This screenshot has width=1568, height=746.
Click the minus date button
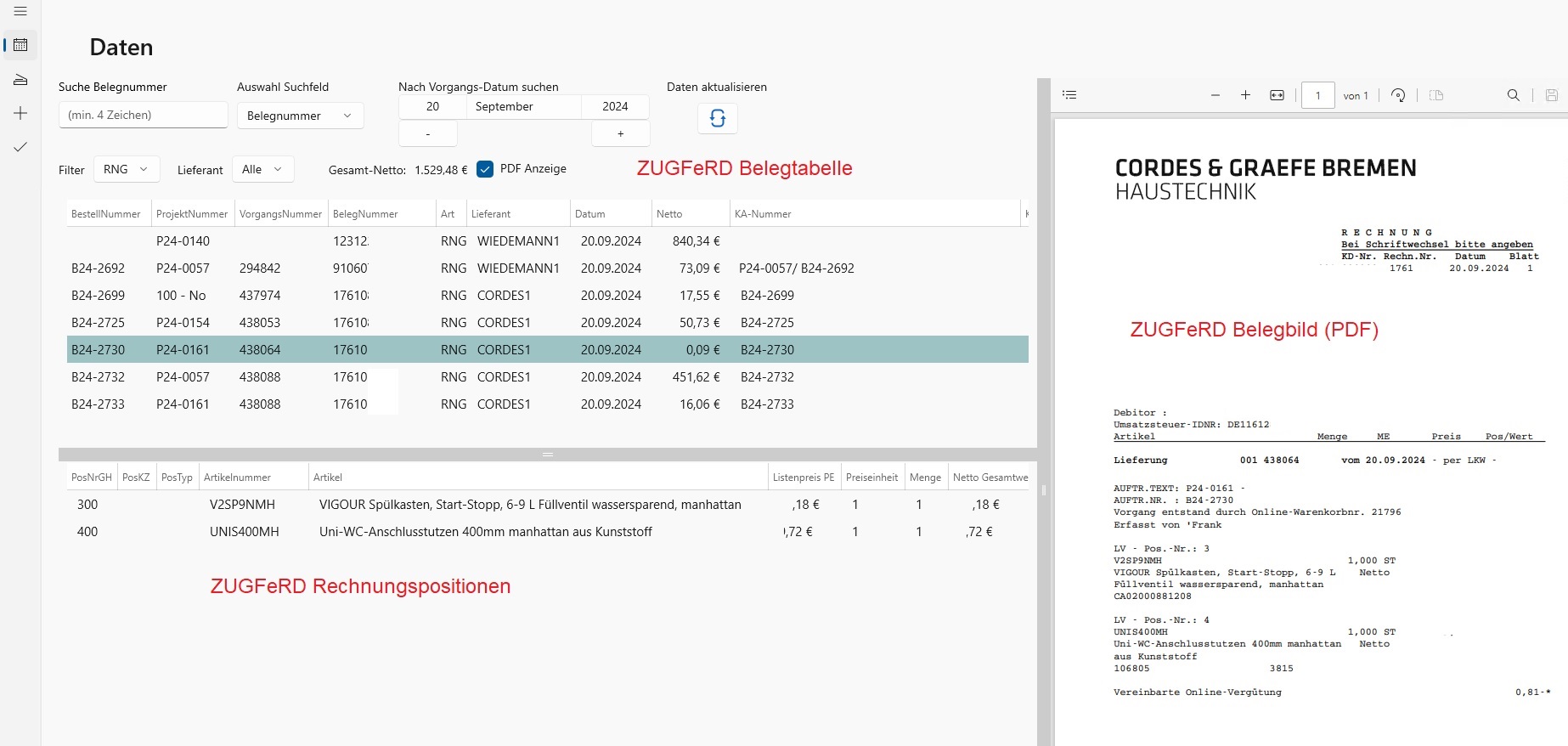tap(428, 133)
